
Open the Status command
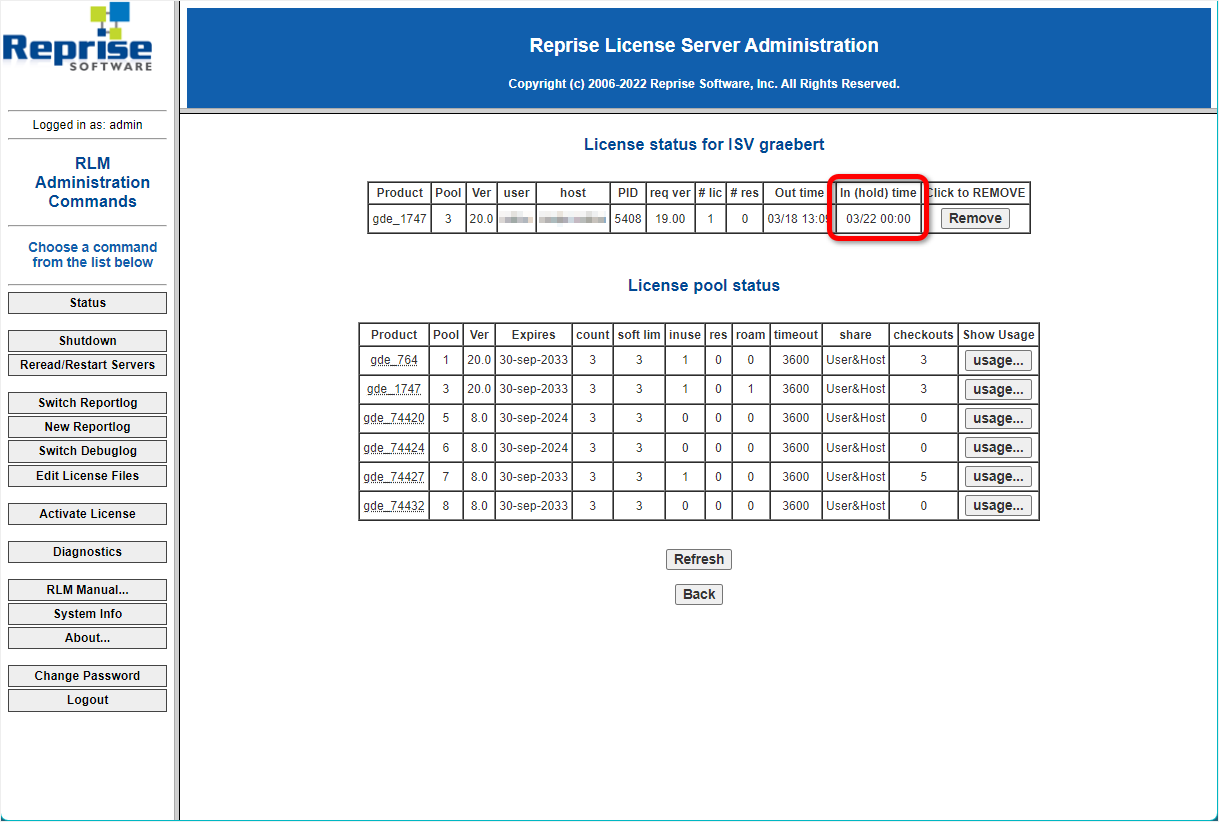tap(88, 303)
